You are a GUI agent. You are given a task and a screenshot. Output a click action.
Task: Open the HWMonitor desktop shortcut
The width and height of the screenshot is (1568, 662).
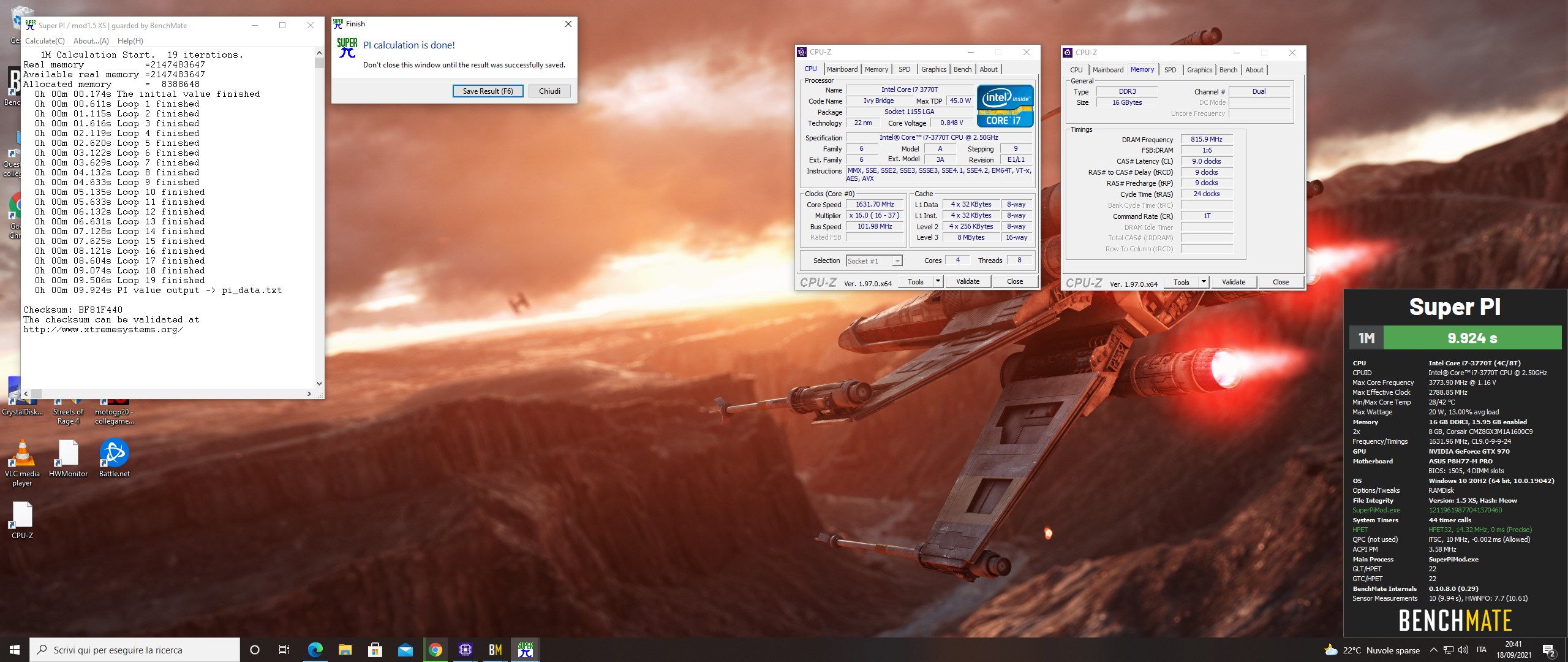(68, 458)
